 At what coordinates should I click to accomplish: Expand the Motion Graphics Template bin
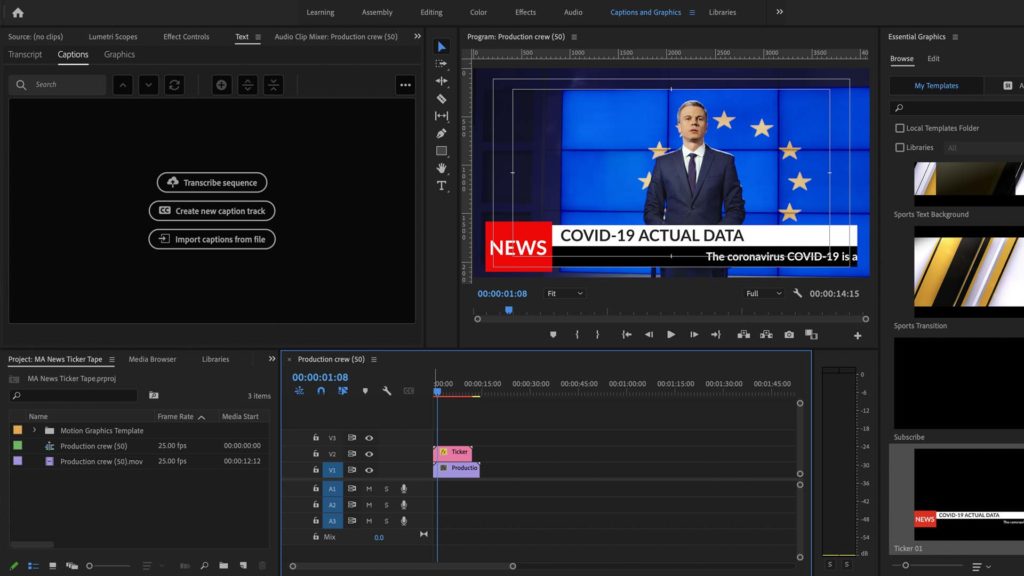[34, 431]
